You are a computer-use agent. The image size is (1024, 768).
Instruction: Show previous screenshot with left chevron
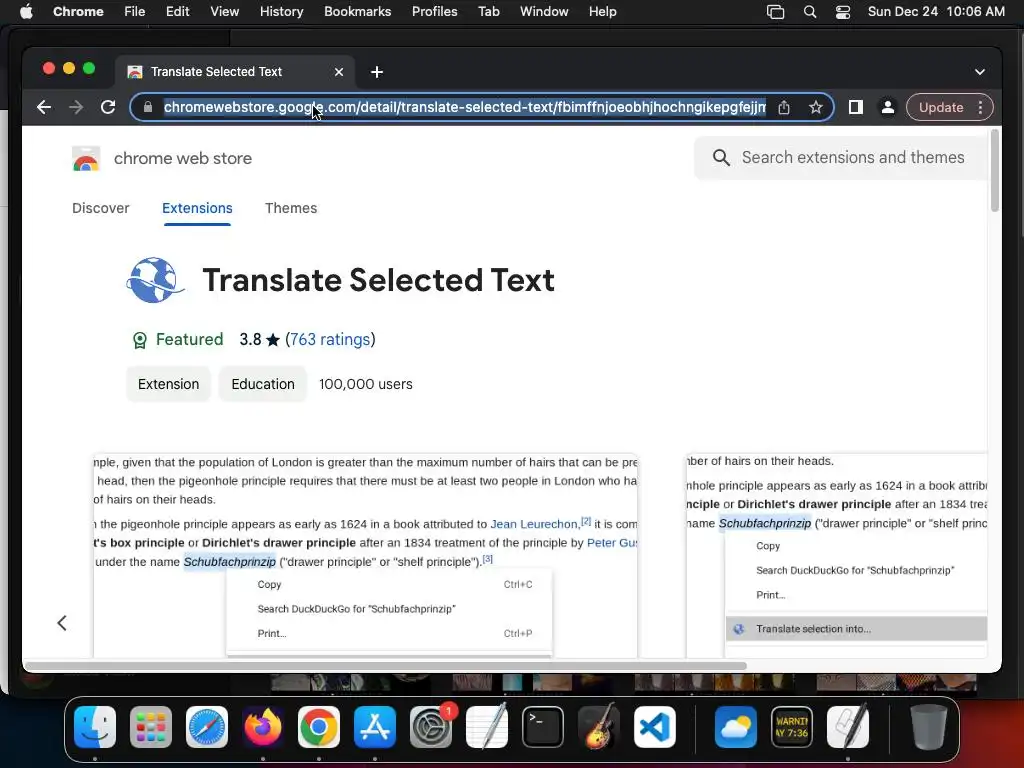[x=62, y=623]
